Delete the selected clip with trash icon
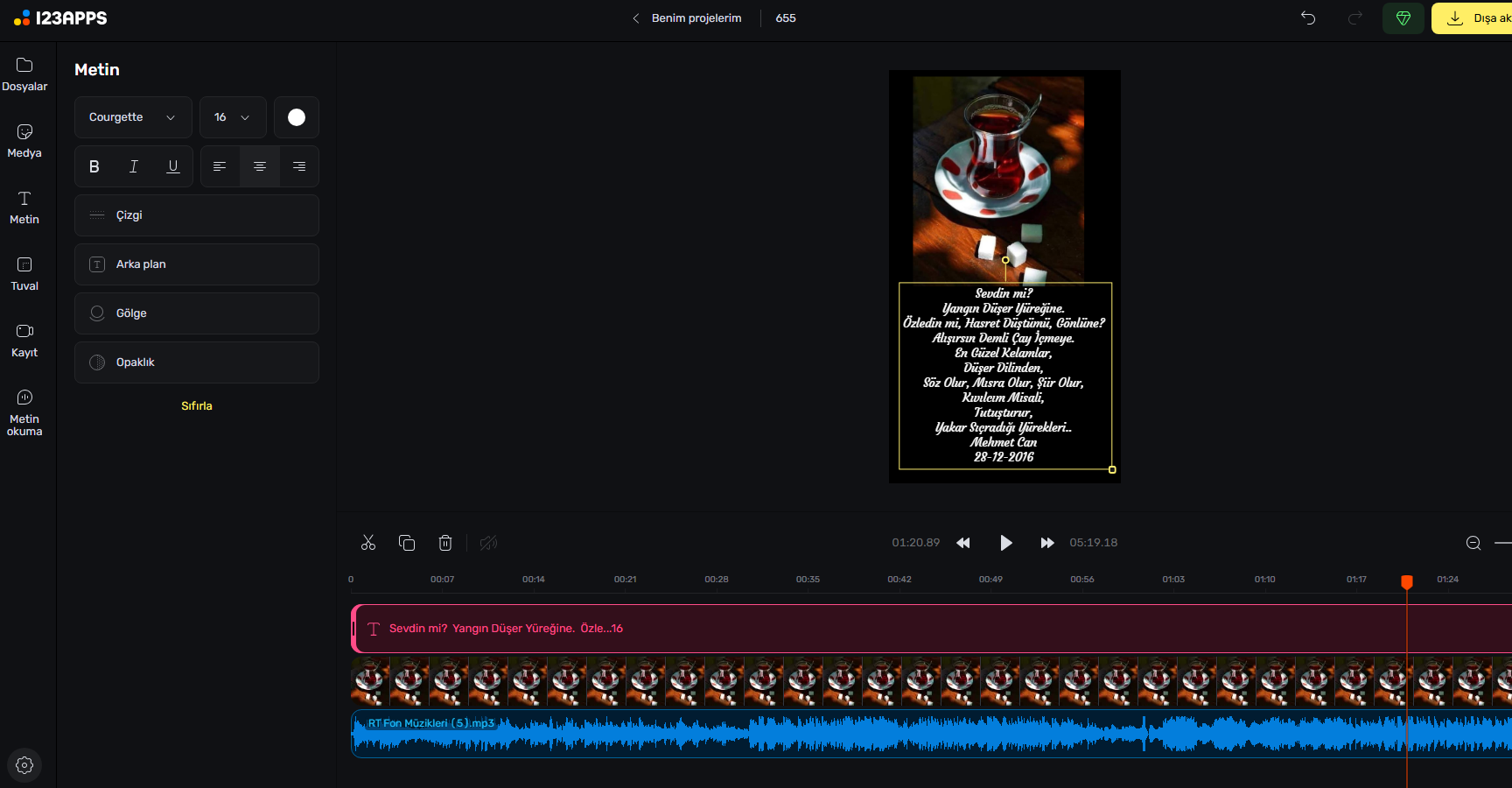This screenshot has height=788, width=1512. pyautogui.click(x=445, y=543)
